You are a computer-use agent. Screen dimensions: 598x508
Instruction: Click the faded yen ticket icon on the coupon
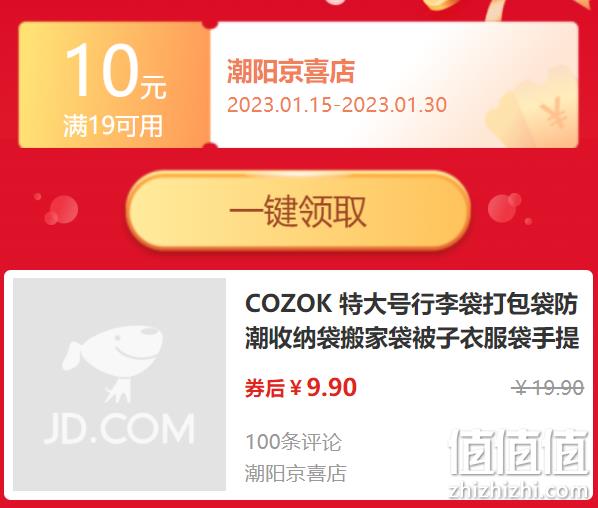[530, 107]
